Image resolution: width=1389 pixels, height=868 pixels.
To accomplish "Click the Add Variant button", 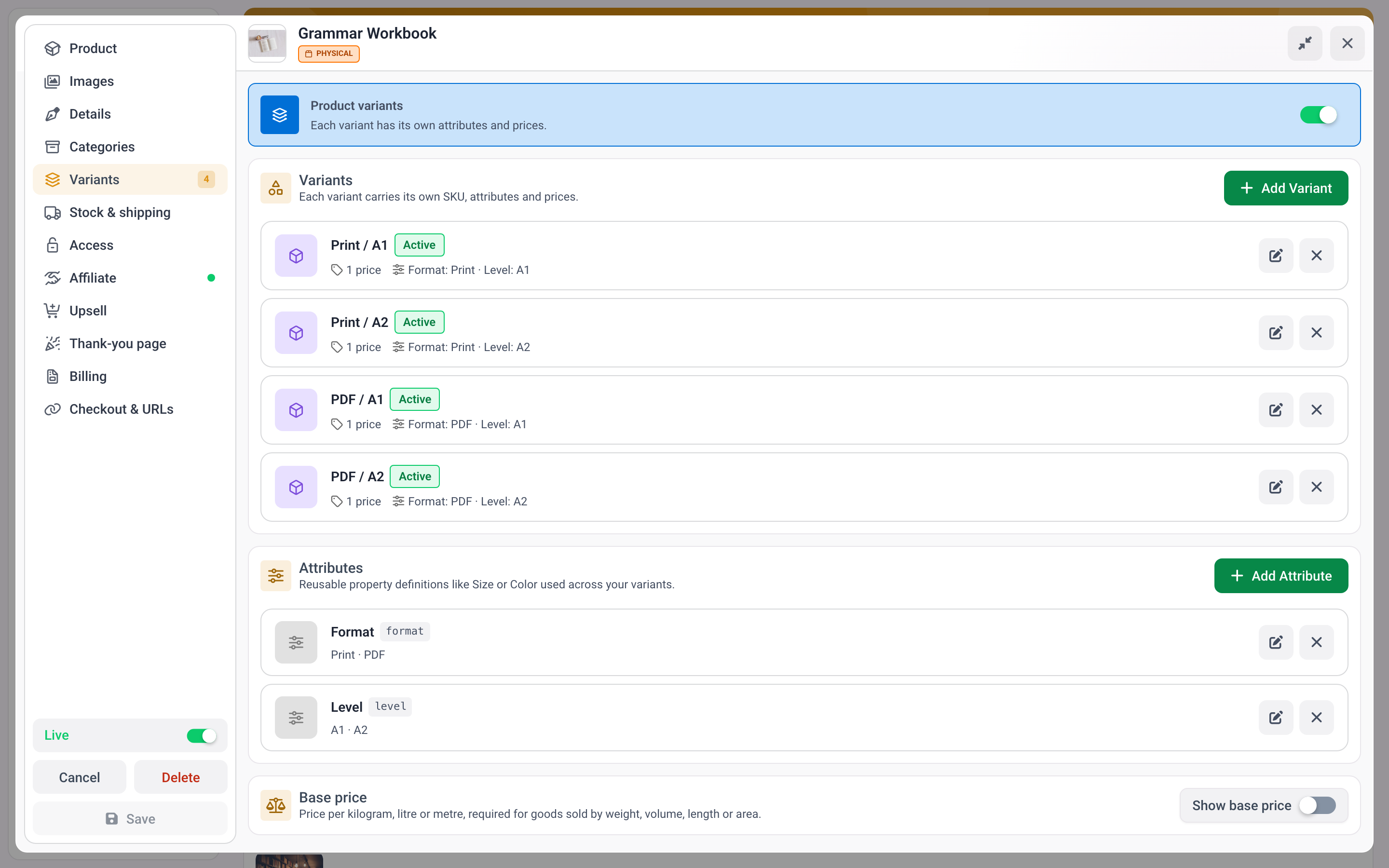I will [1286, 188].
